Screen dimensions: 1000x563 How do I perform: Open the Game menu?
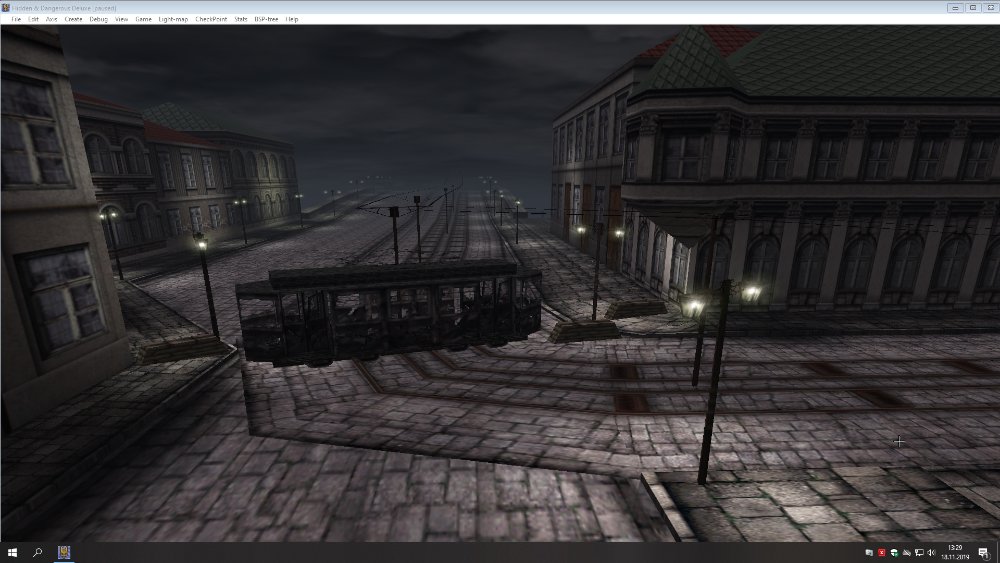[x=143, y=19]
